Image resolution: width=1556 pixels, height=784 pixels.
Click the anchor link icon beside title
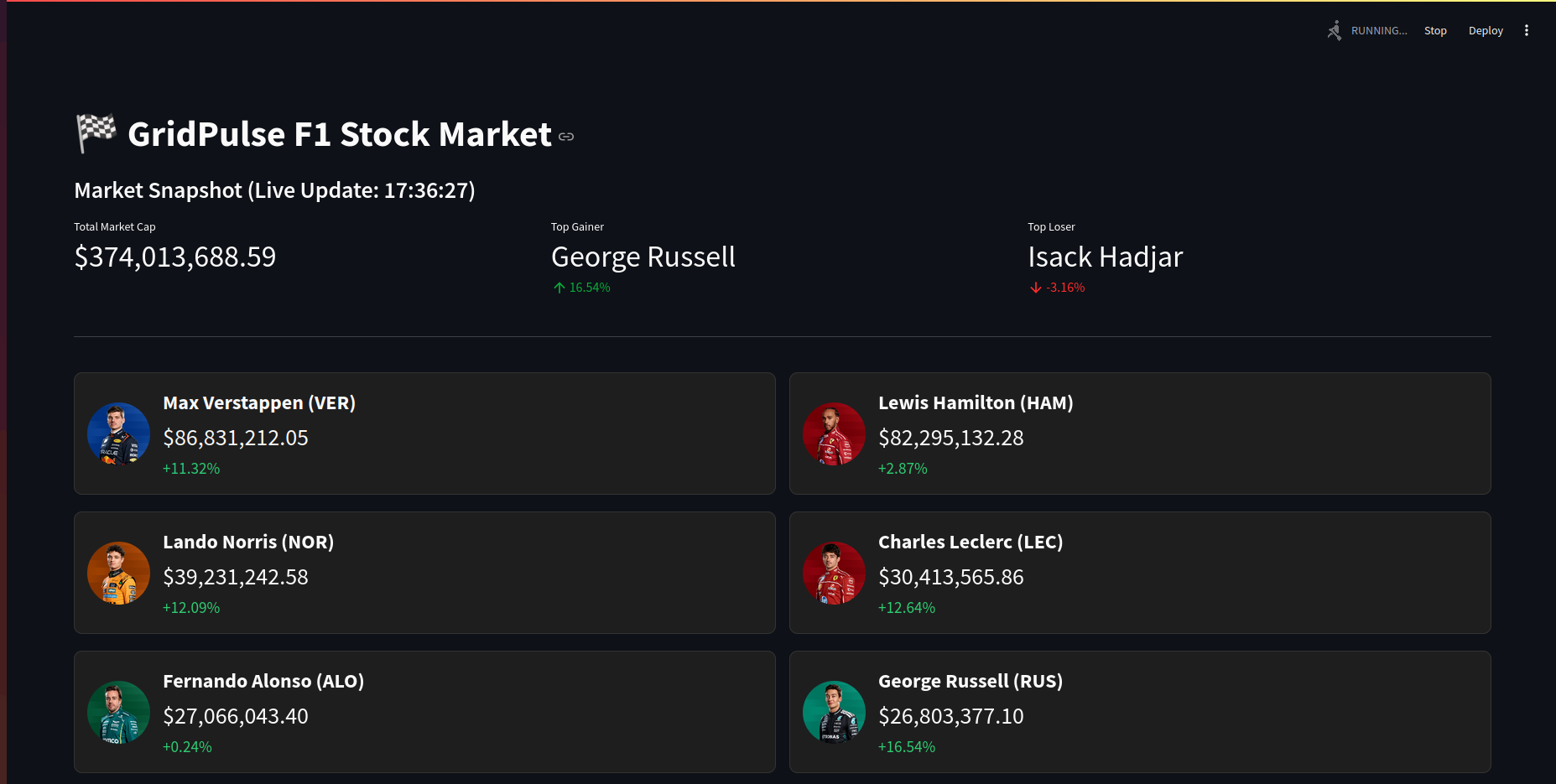click(566, 137)
